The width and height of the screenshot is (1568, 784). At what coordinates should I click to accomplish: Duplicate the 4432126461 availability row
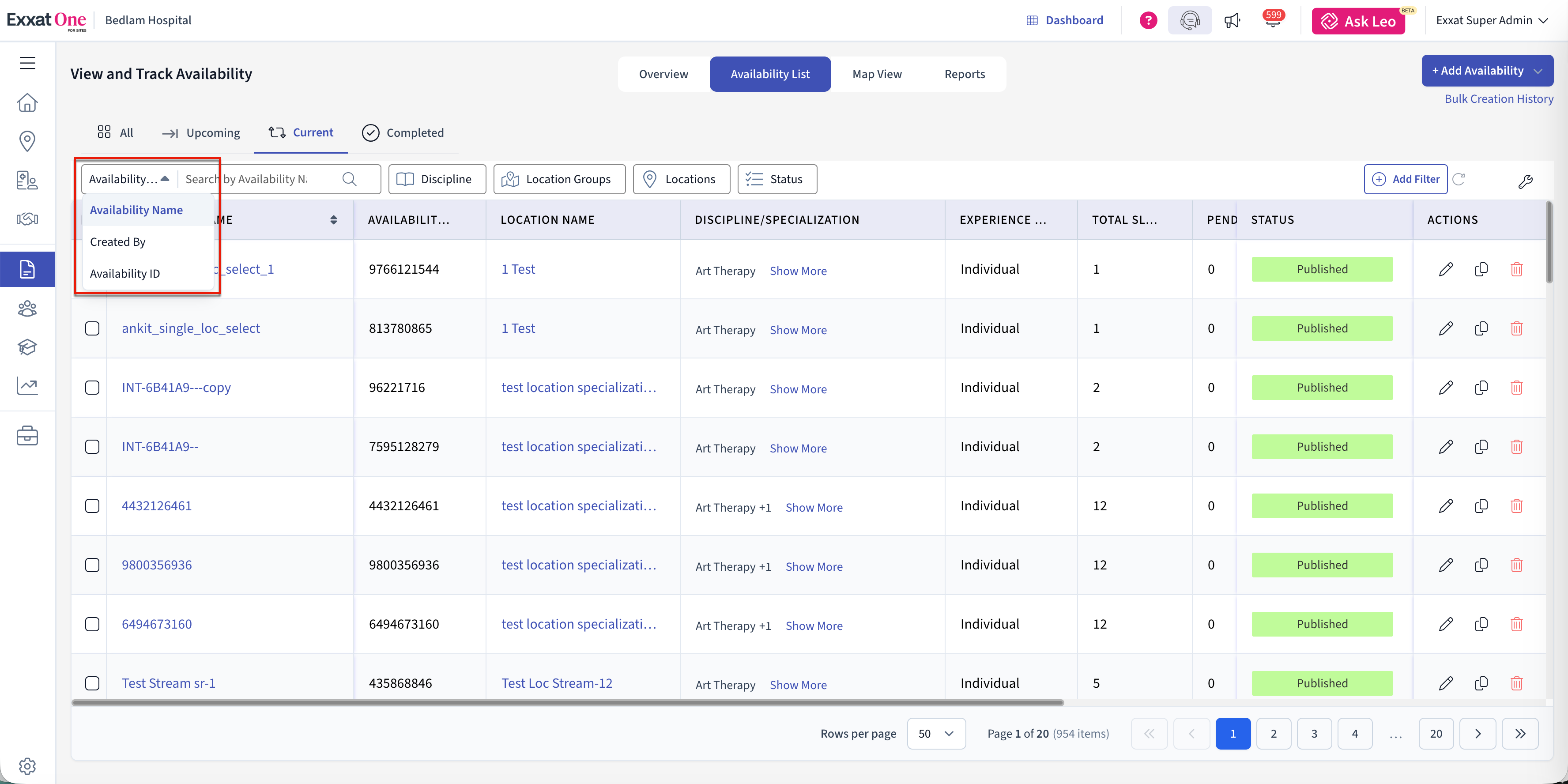1481,506
